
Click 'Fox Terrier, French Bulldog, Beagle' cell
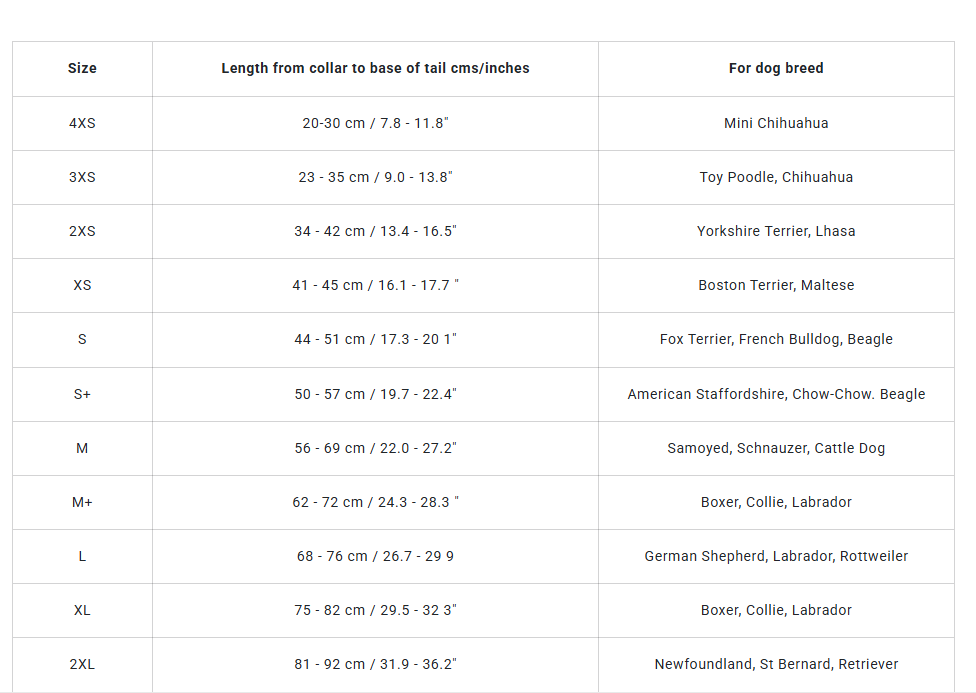point(776,339)
